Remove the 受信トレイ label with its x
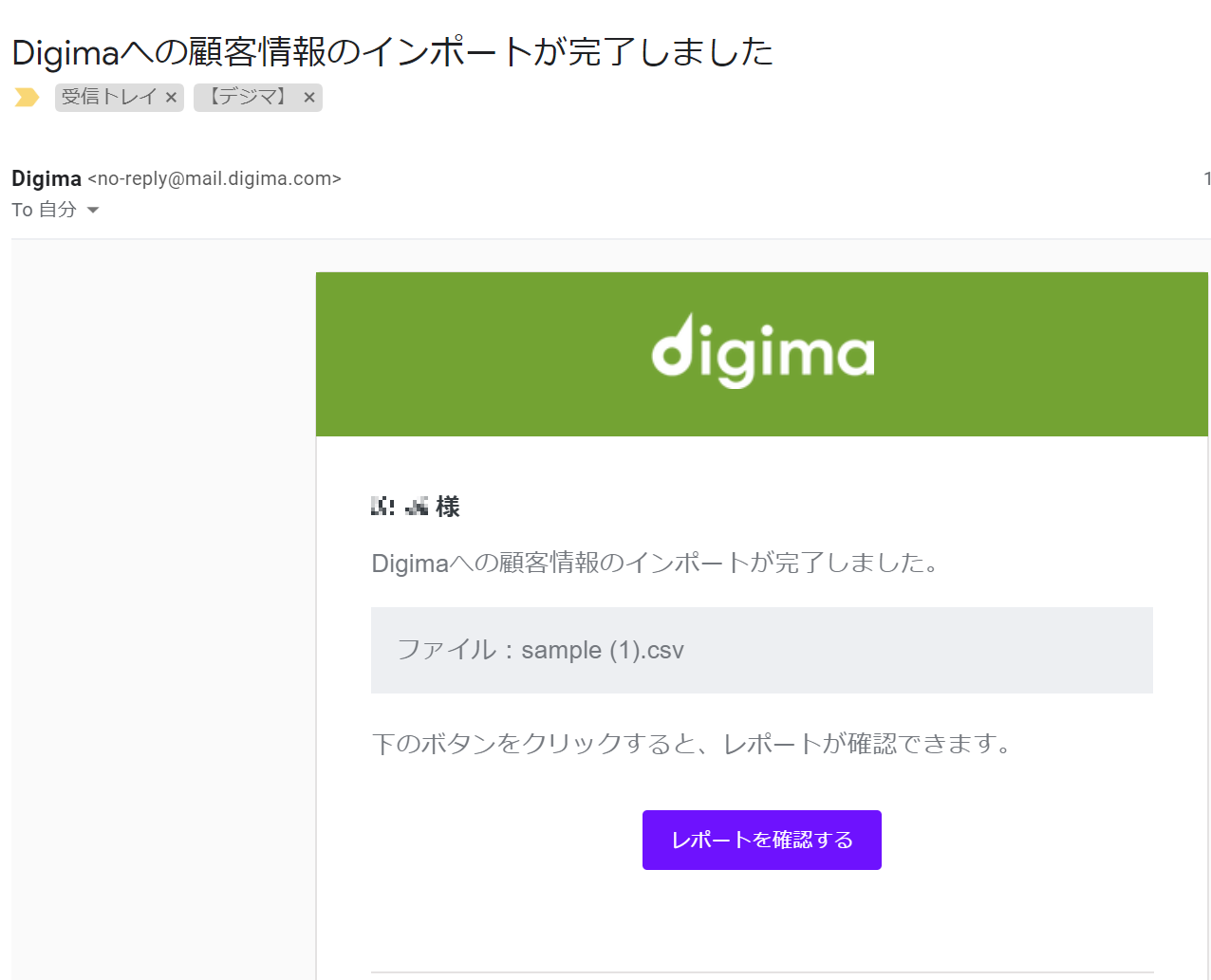Image resolution: width=1211 pixels, height=980 pixels. [x=171, y=97]
